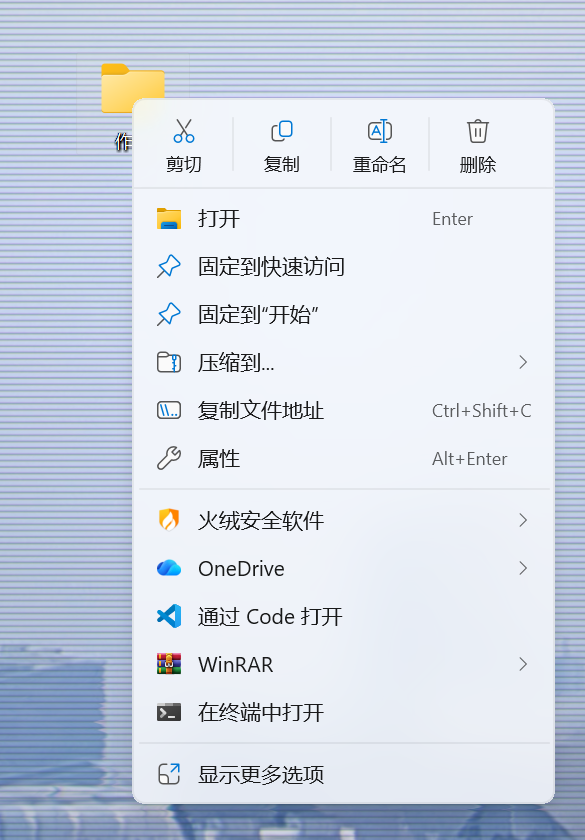585x840 pixels.
Task: Select 复制文件地址 menu entry
Action: point(343,411)
